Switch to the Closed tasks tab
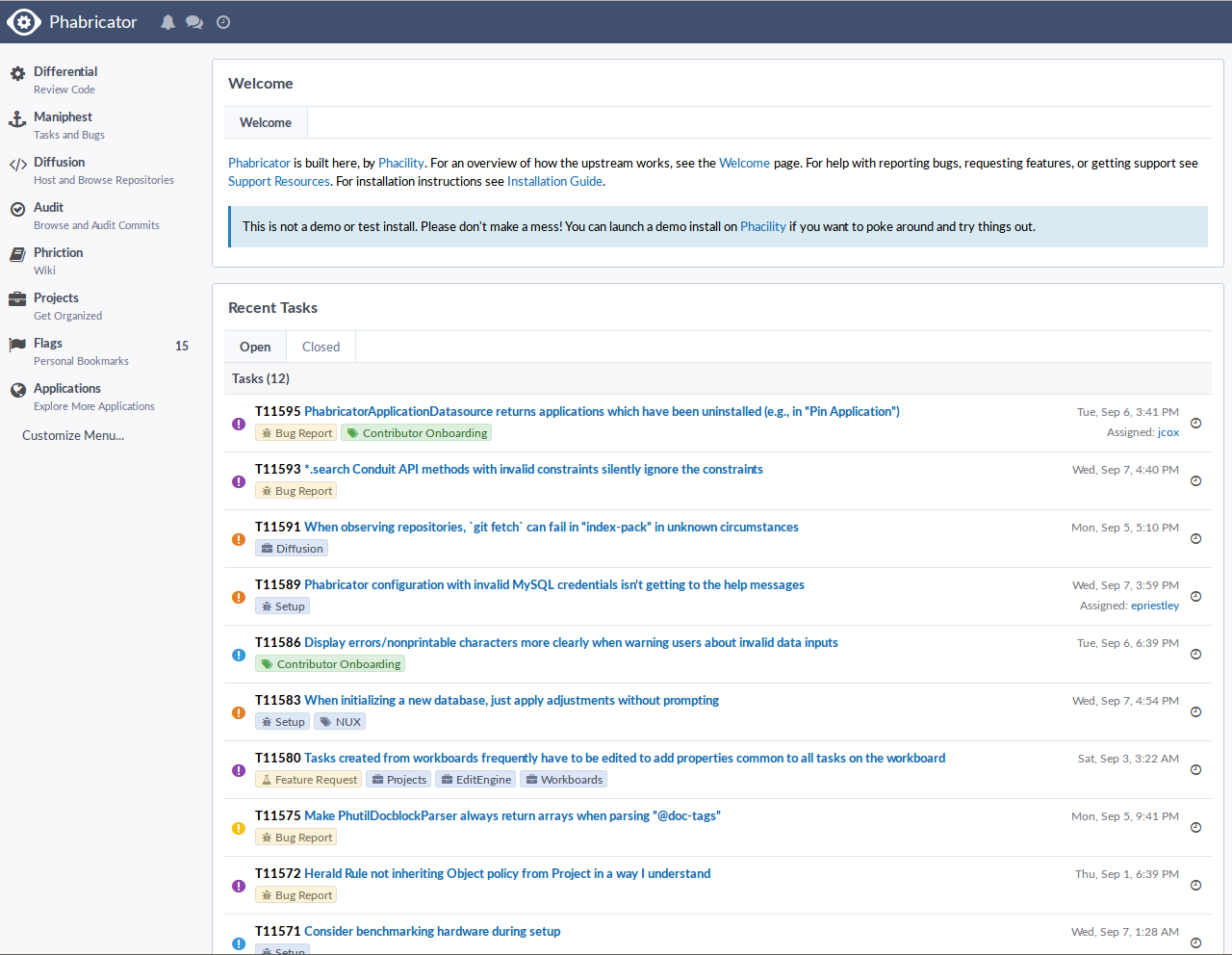1232x955 pixels. [321, 347]
